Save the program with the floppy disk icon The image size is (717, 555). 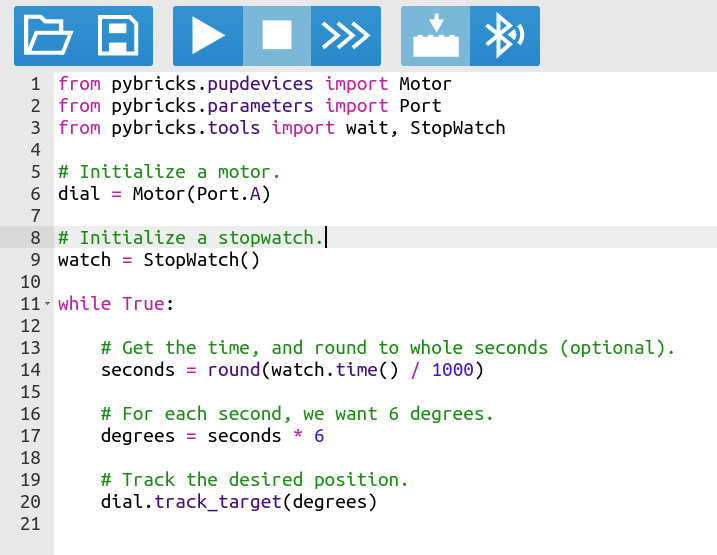[x=118, y=36]
